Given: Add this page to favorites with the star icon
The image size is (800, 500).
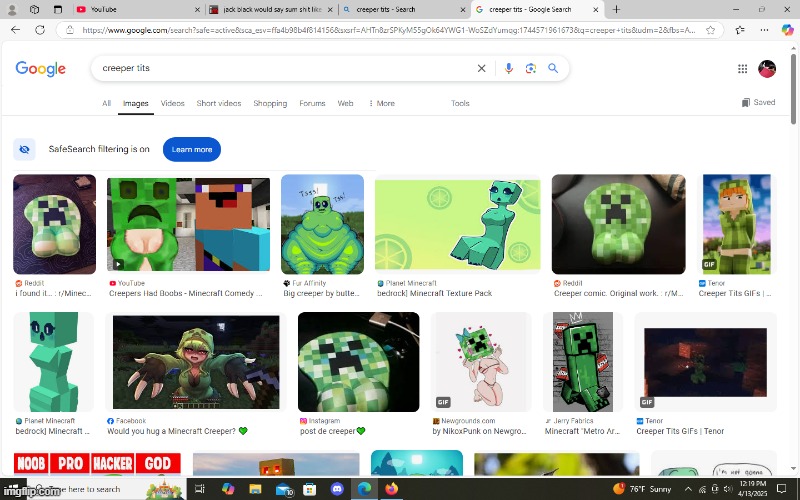Looking at the screenshot, I should tap(710, 30).
